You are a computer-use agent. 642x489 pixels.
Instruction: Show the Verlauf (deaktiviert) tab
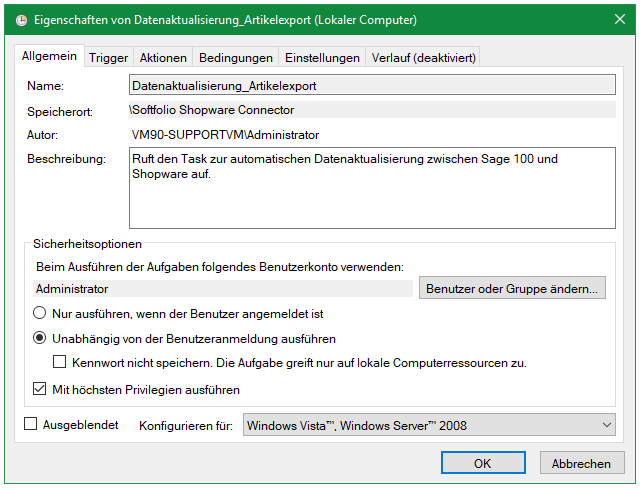coord(424,58)
